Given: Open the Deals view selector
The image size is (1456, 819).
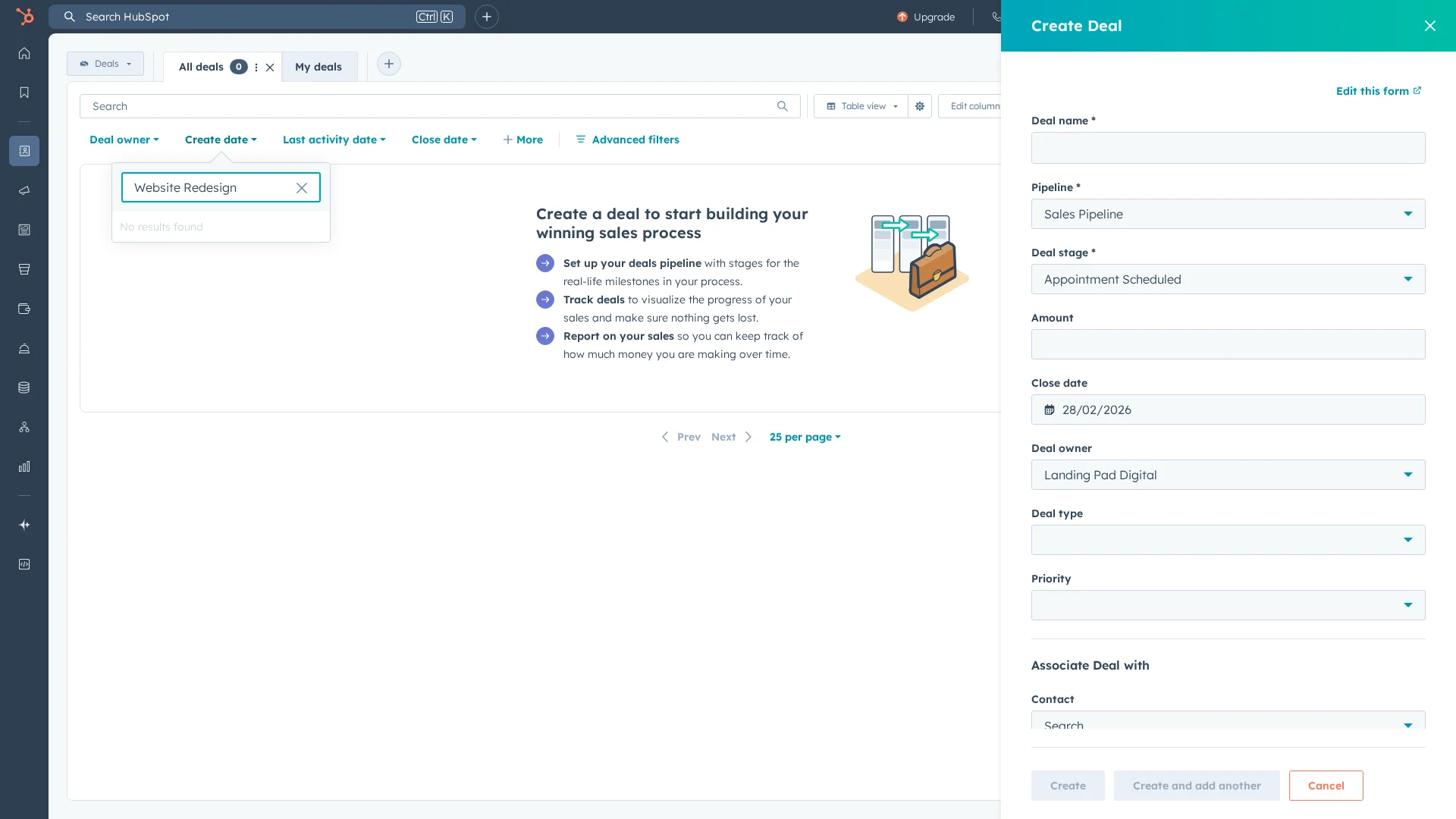Looking at the screenshot, I should coord(105,64).
